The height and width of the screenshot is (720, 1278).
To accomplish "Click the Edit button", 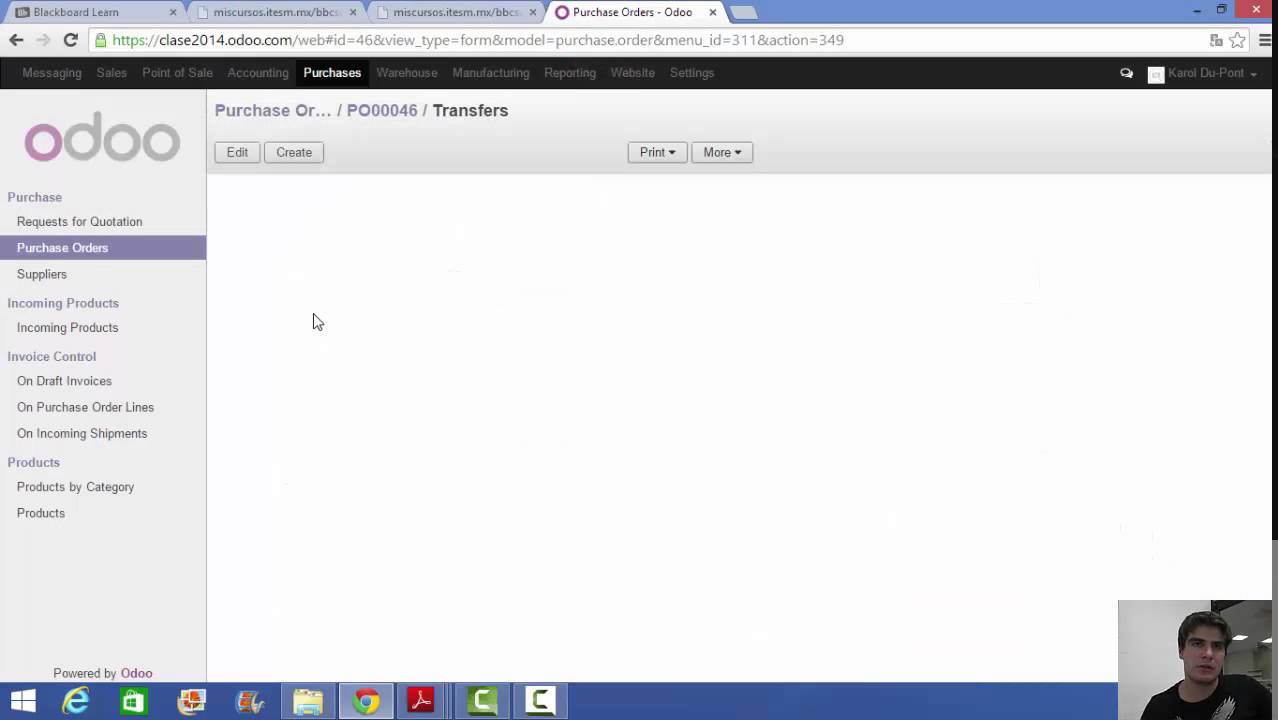I will 237,152.
